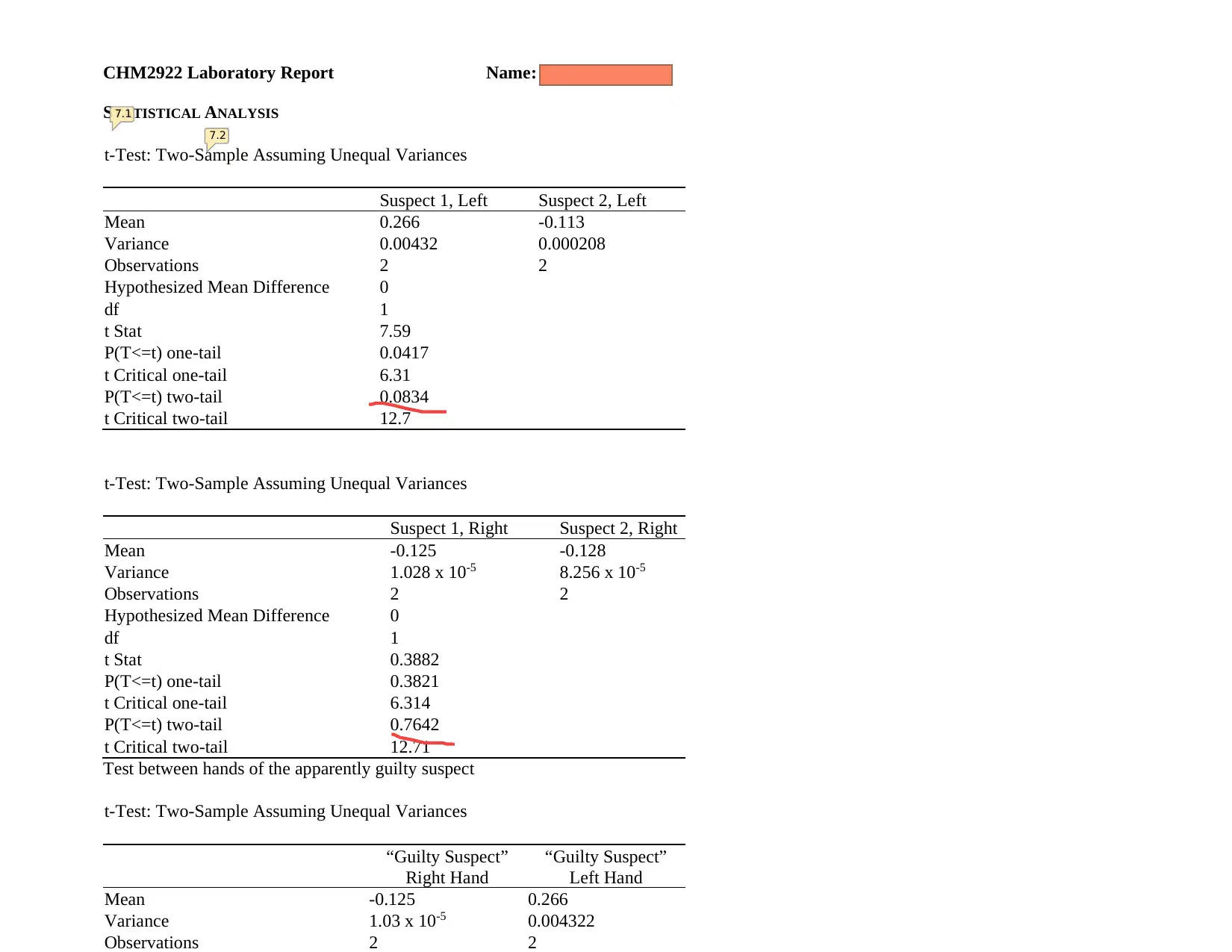Click underlined two-tail P value 0.0834
This screenshot has height=952, width=1232.
coord(404,397)
